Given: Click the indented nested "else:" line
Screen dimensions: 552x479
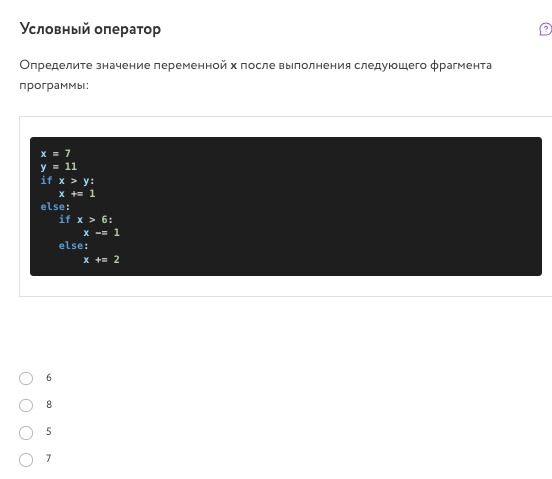Looking at the screenshot, I should click(74, 246).
